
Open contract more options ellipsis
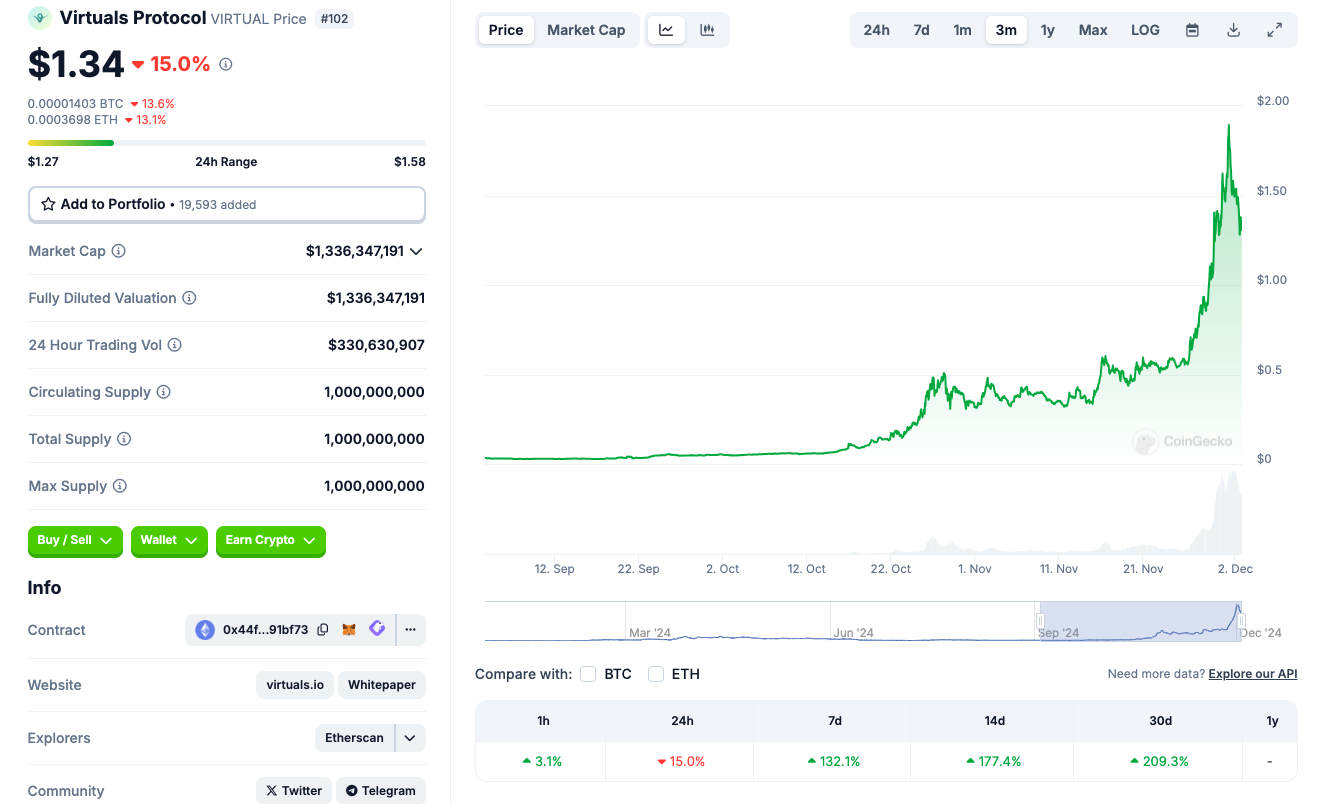coord(411,630)
